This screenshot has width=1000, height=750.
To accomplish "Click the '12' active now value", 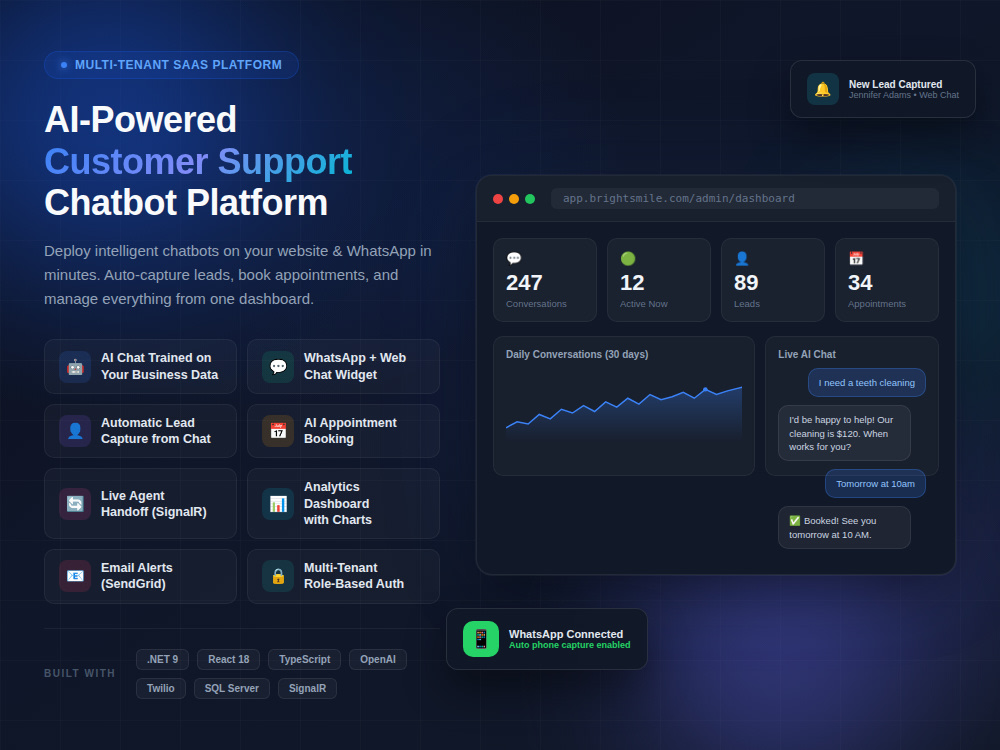I will [632, 283].
